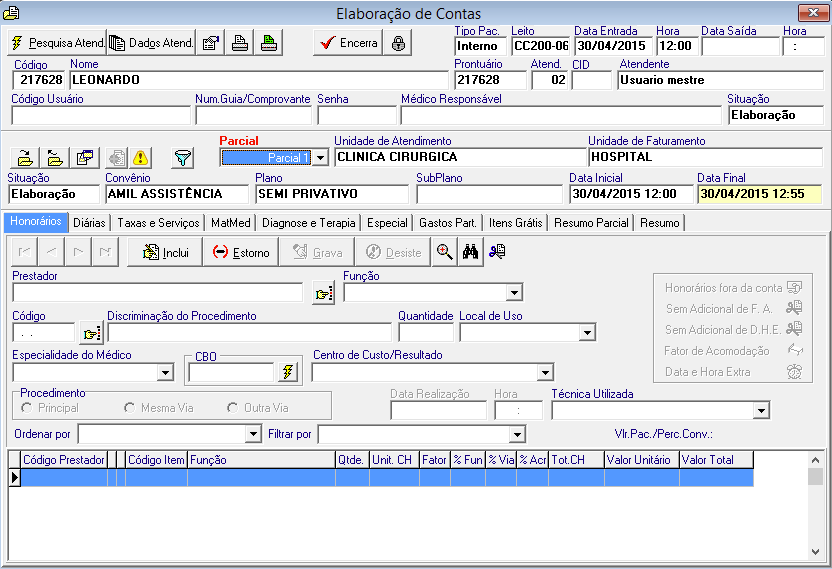Open Itens Grátis tab
The image size is (832, 569).
(x=516, y=223)
